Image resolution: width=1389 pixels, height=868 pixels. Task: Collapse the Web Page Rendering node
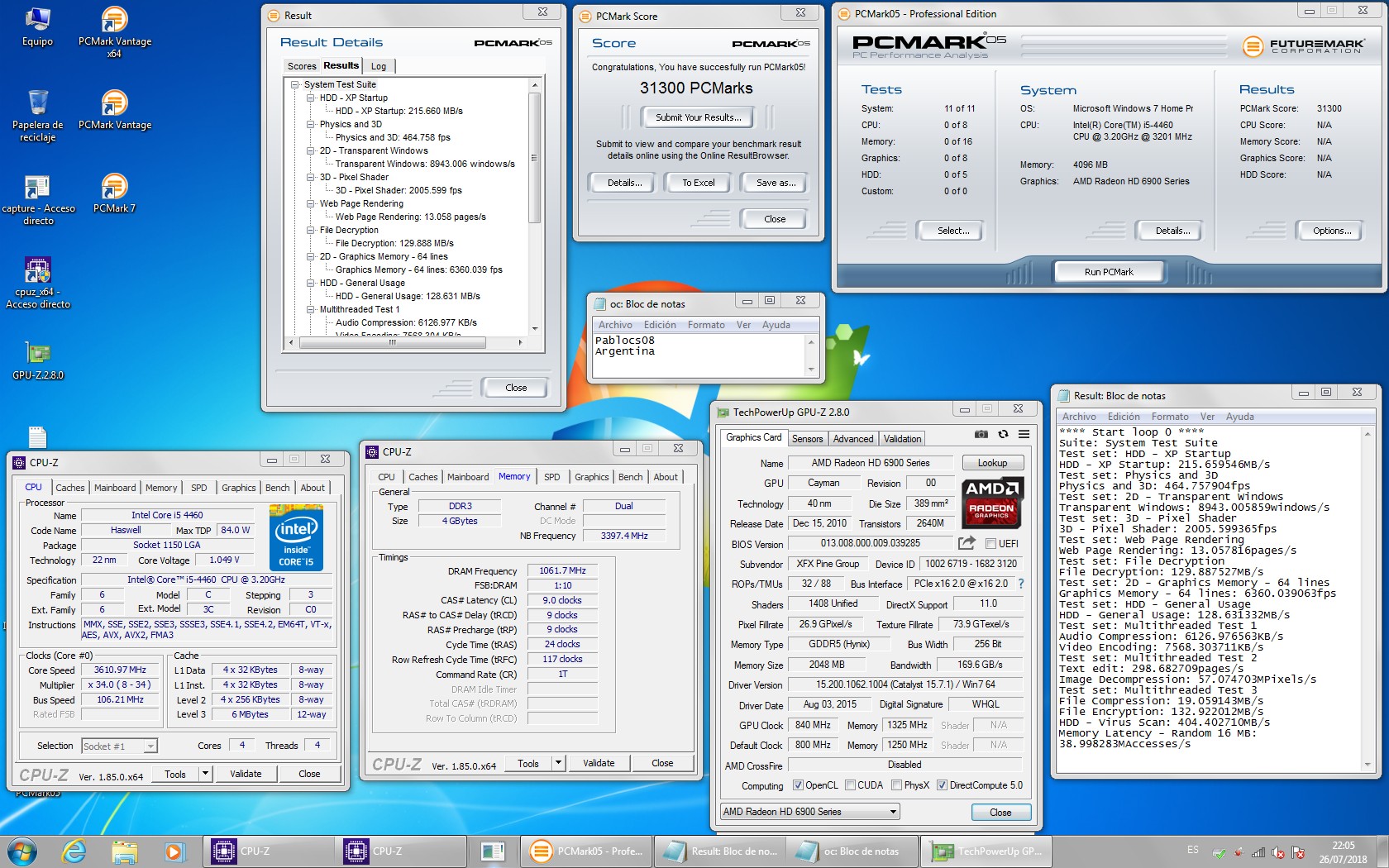(311, 203)
